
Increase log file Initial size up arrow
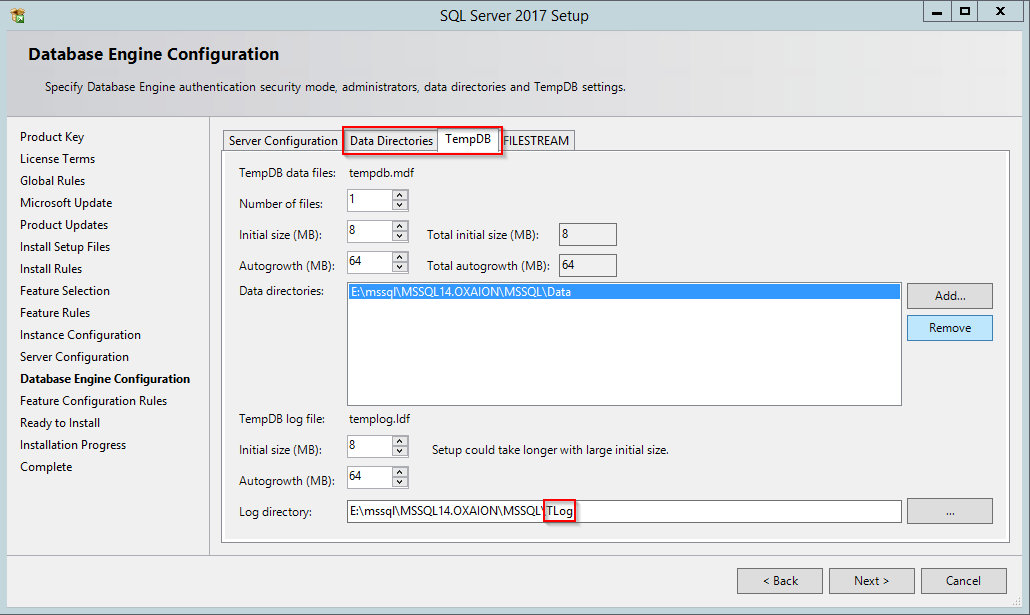point(399,442)
